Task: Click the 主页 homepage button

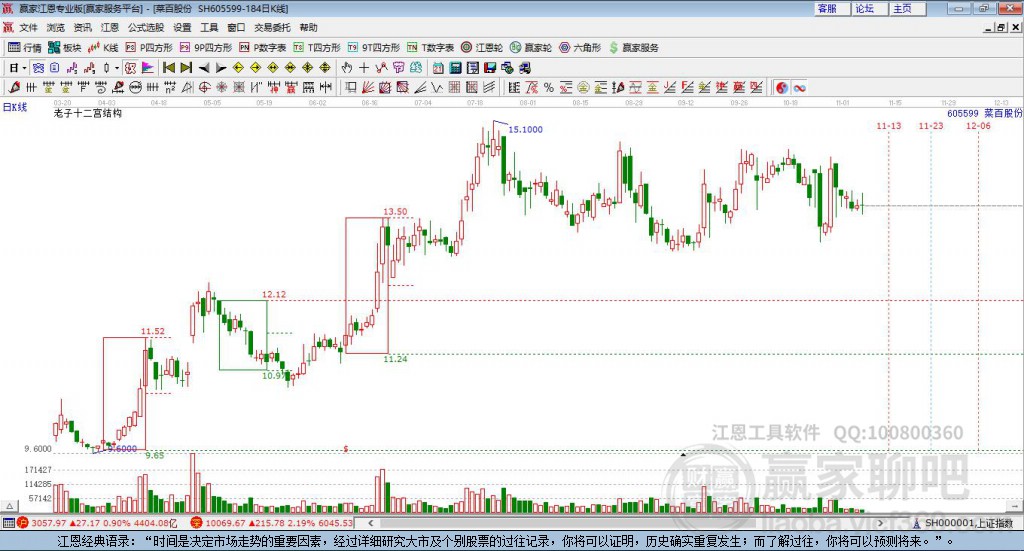Action: tap(908, 8)
